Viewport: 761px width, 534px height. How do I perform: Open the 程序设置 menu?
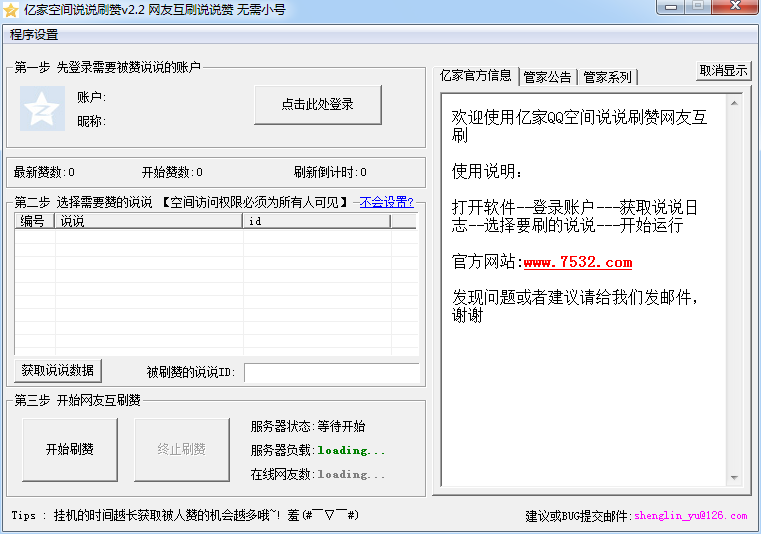point(34,35)
